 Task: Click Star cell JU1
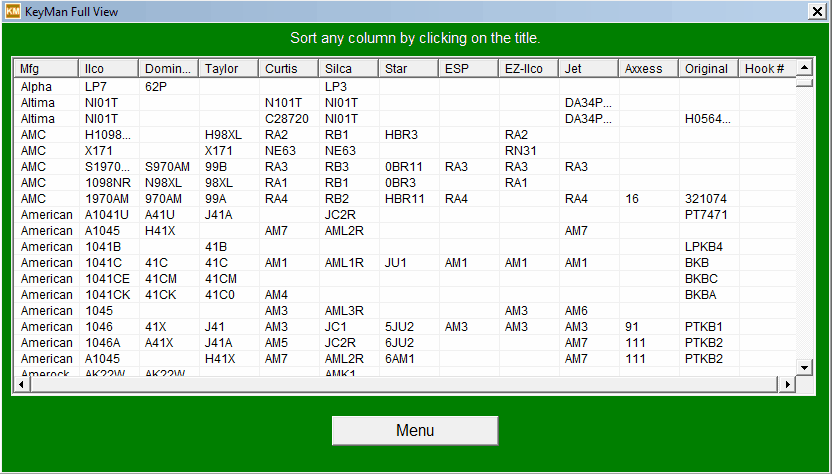(x=396, y=263)
